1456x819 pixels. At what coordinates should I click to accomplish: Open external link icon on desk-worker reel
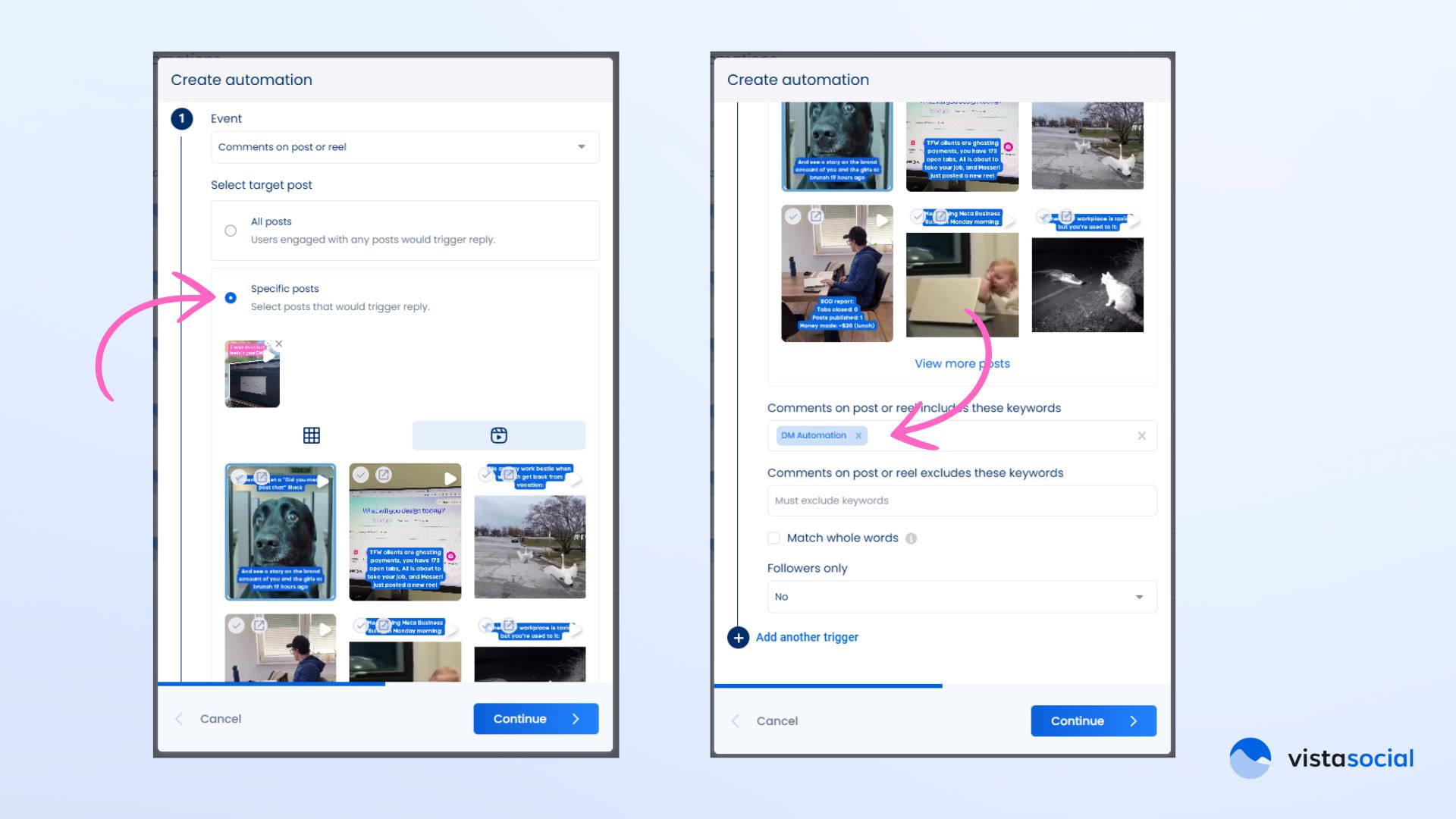point(815,217)
